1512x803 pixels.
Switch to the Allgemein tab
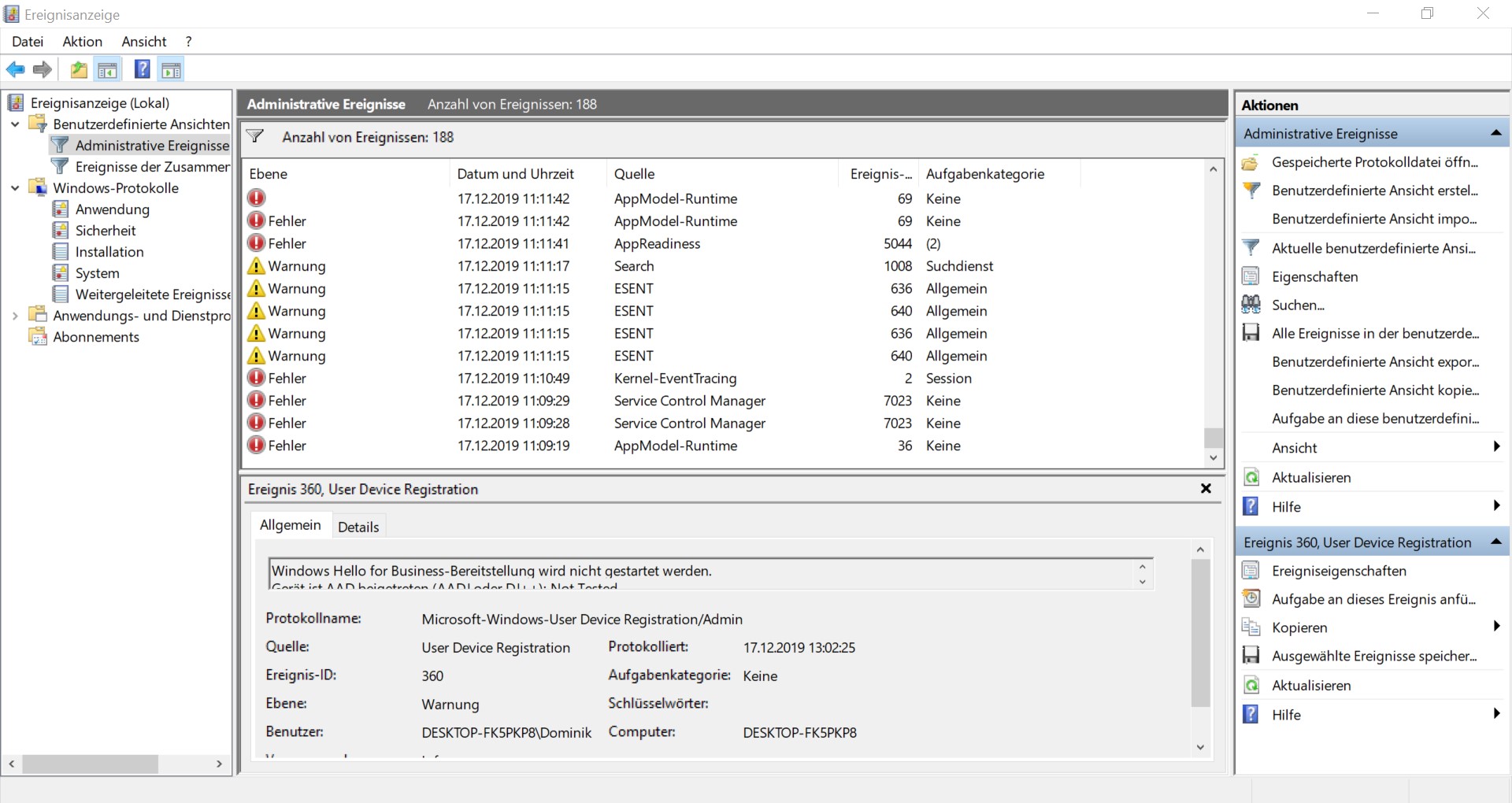291,525
